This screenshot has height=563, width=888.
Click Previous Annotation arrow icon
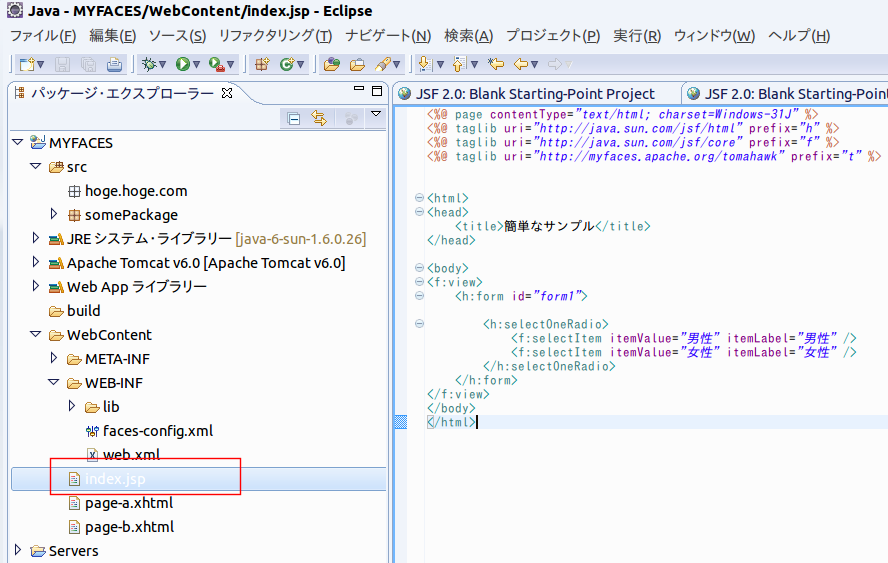pos(459,64)
